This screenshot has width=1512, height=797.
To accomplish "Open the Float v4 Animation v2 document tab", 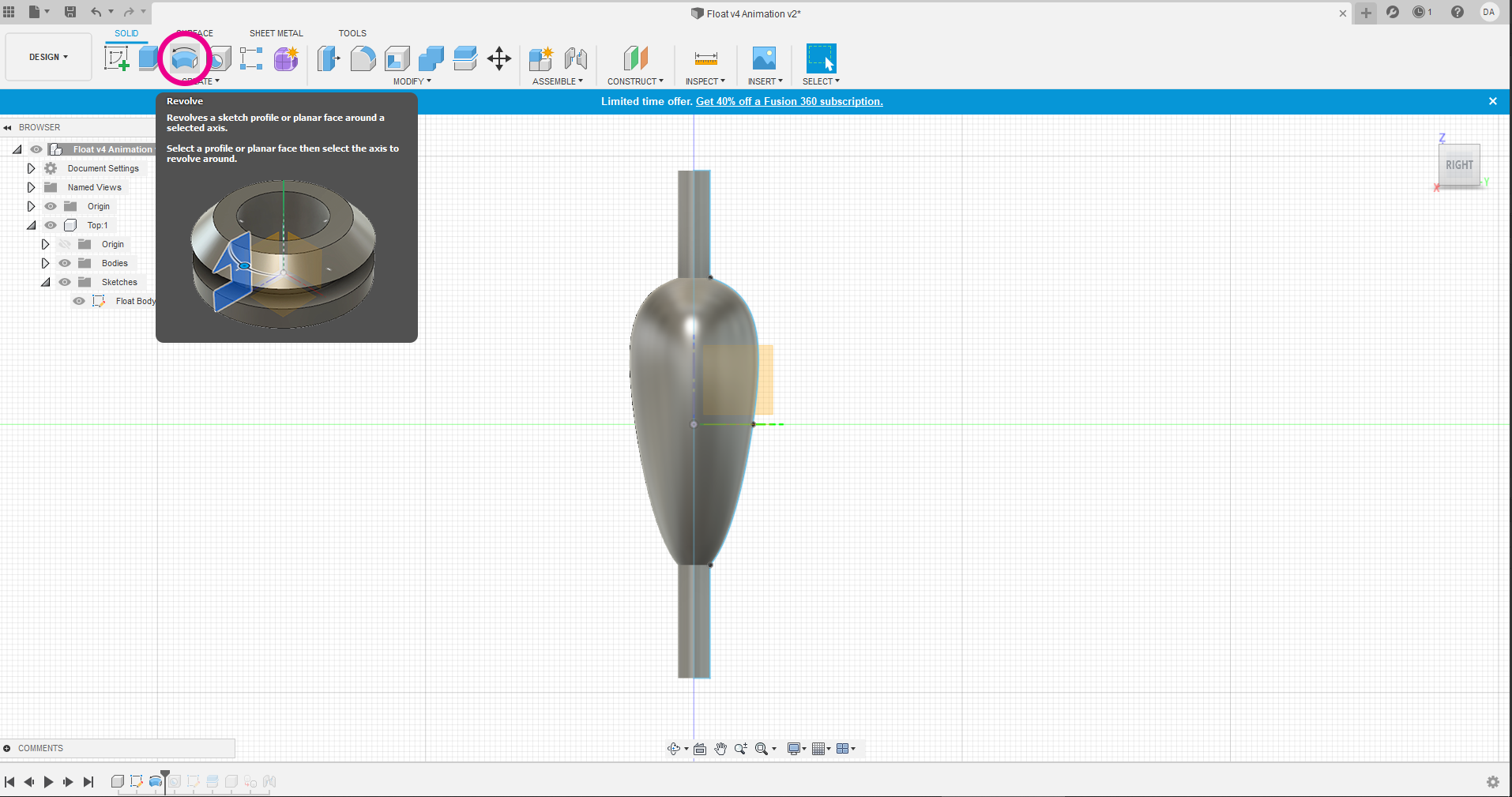I will click(746, 13).
